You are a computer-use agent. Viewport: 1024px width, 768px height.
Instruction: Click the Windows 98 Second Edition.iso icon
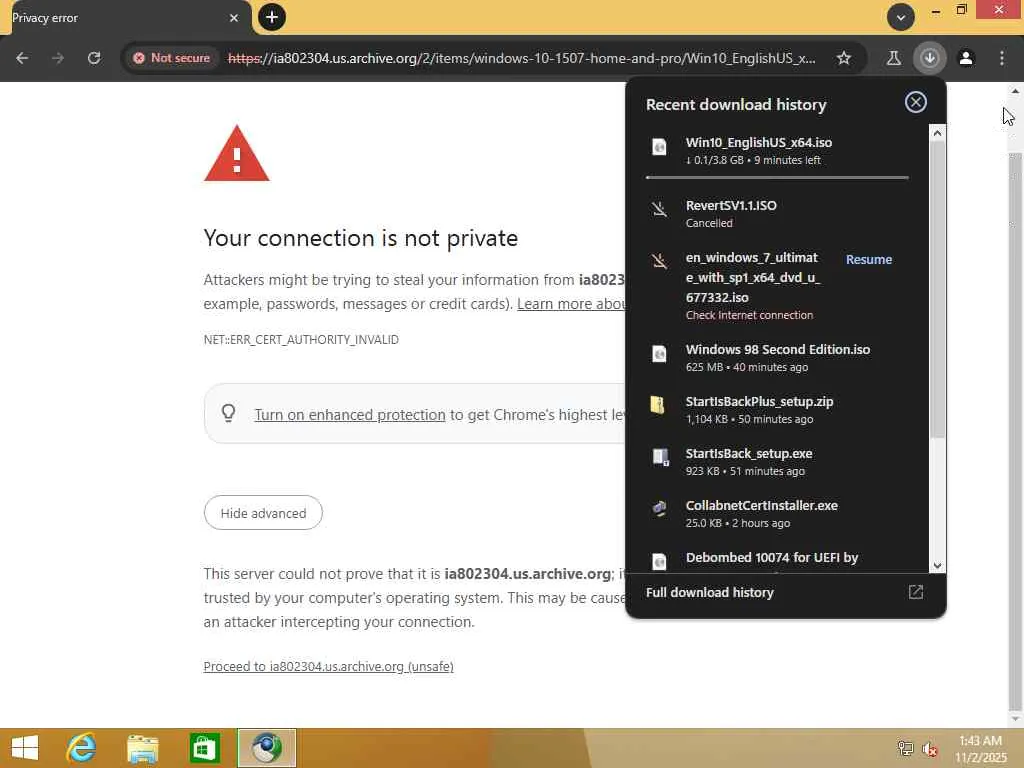click(660, 354)
